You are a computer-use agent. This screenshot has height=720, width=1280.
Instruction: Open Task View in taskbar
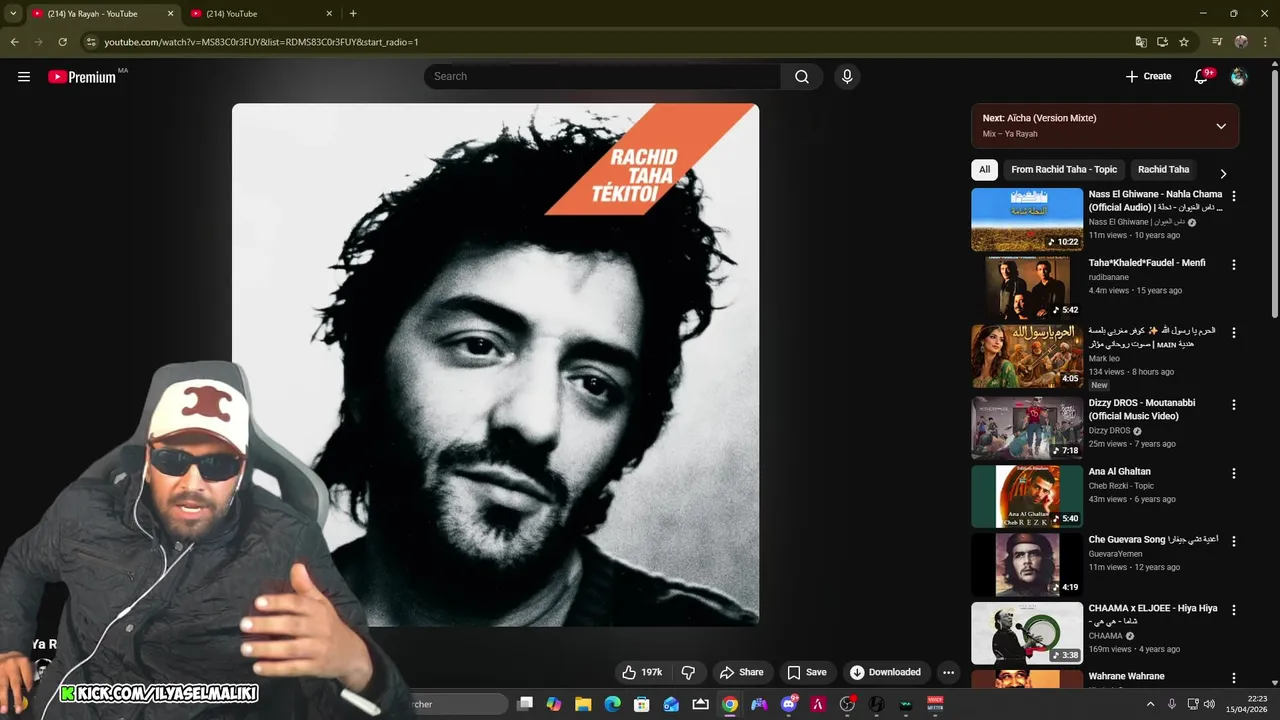coord(525,704)
